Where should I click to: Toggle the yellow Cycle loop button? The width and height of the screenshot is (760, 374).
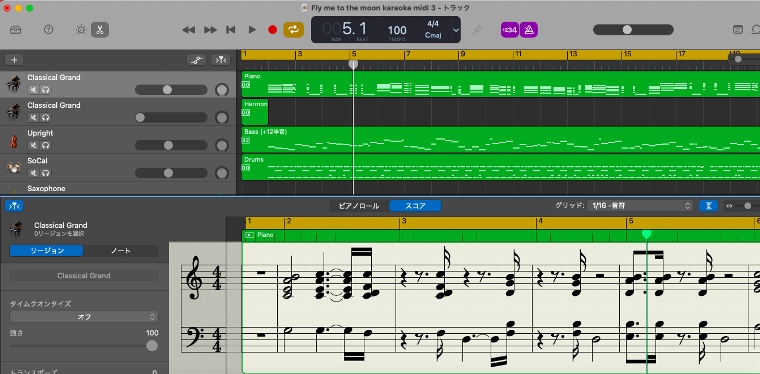tap(293, 30)
